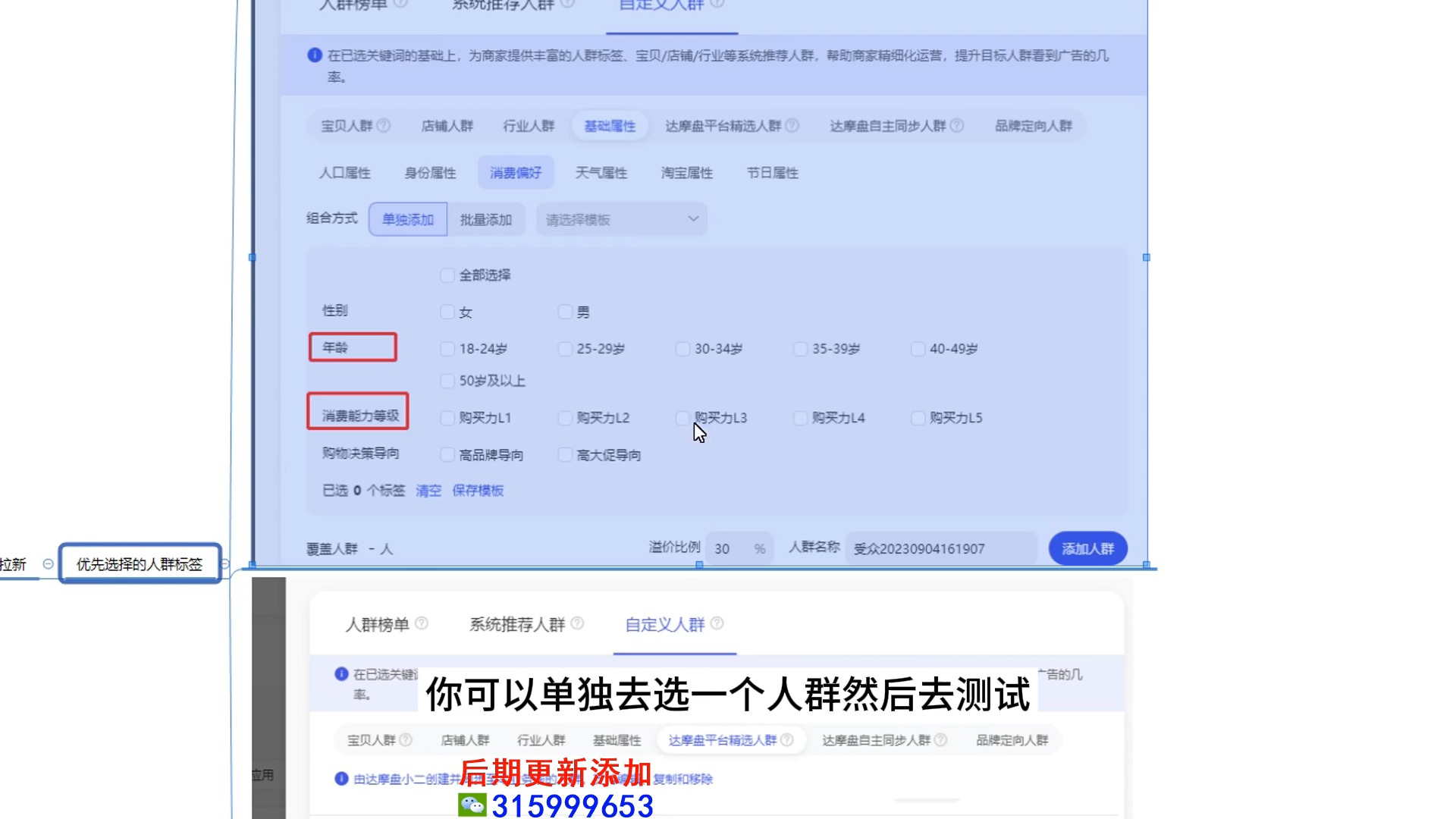Switch to 店铺人群 tab in the upper panel
This screenshot has height=819, width=1456.
(447, 126)
